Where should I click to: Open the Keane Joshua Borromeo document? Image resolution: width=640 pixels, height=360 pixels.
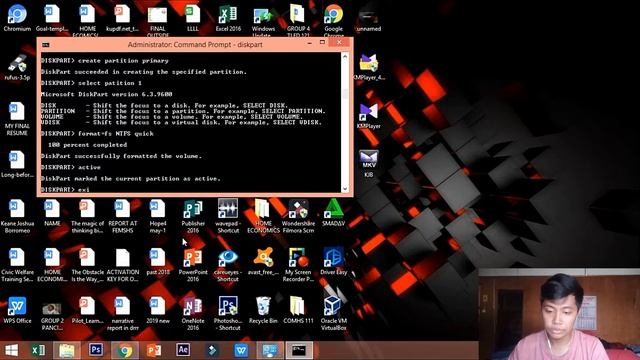click(x=17, y=216)
